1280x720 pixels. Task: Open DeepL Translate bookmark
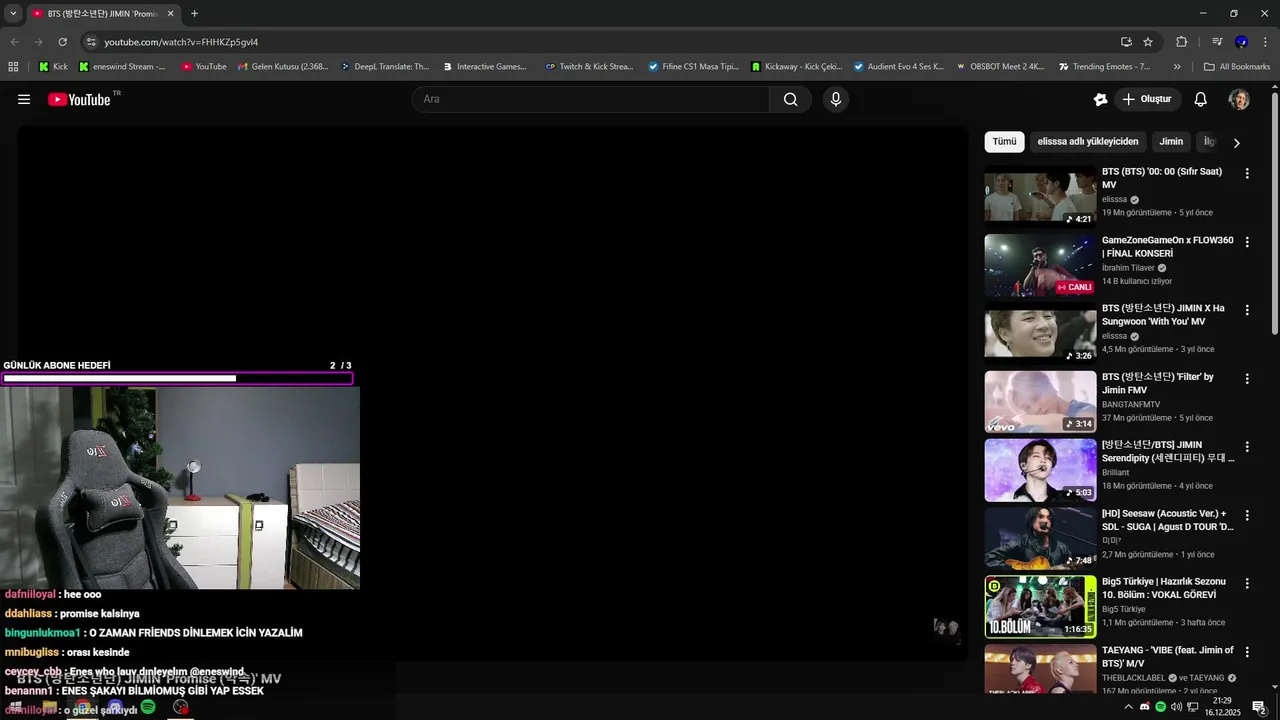(384, 67)
